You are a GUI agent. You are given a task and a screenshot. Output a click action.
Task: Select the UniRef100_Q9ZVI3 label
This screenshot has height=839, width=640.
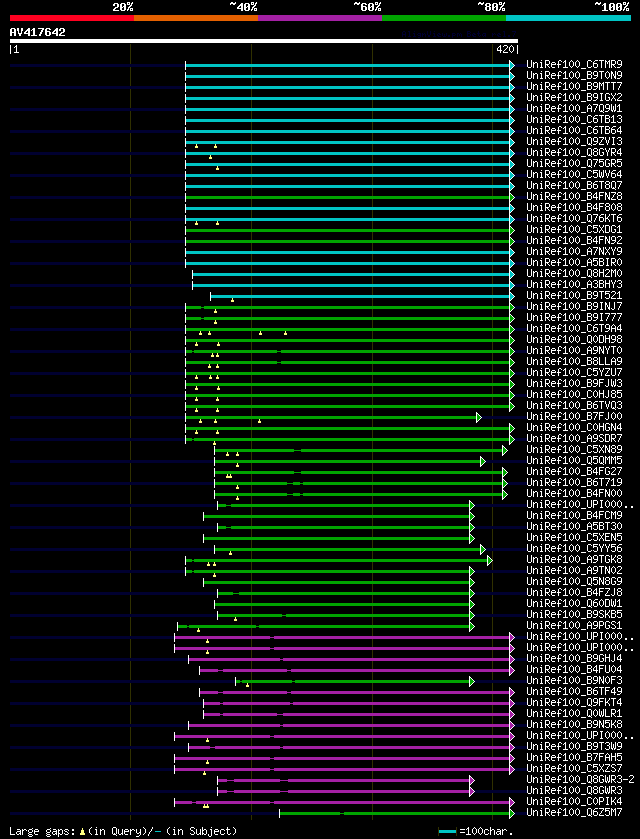(574, 141)
